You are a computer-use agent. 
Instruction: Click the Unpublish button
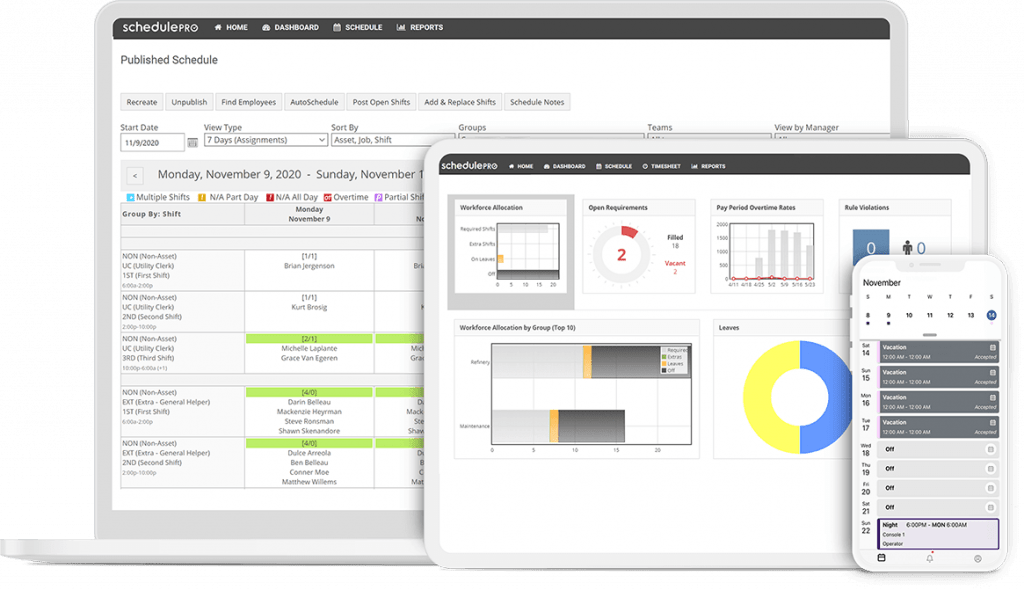tap(189, 102)
